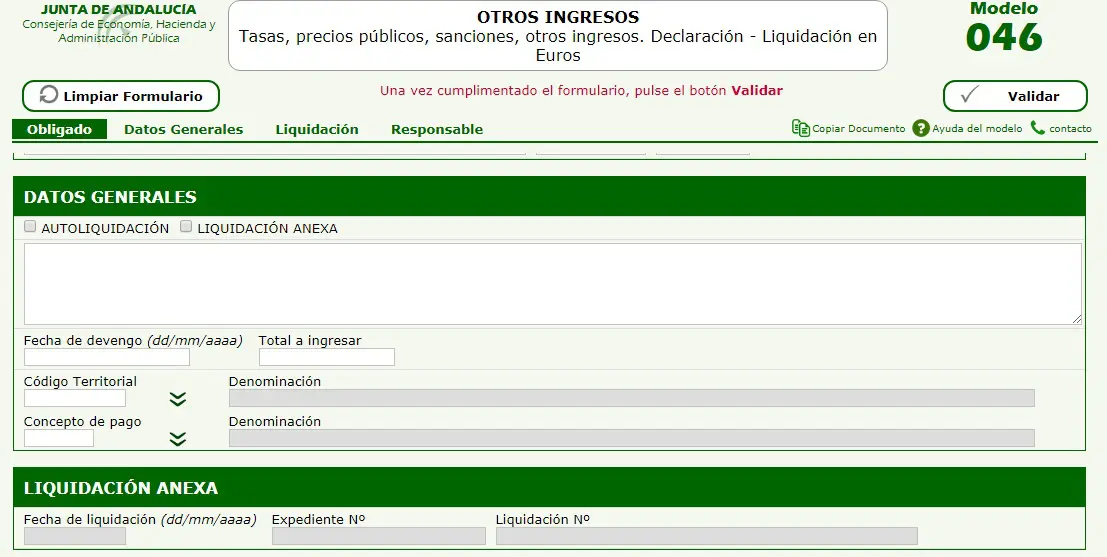Click the contacto phone icon
The height and width of the screenshot is (557, 1107).
point(1038,128)
